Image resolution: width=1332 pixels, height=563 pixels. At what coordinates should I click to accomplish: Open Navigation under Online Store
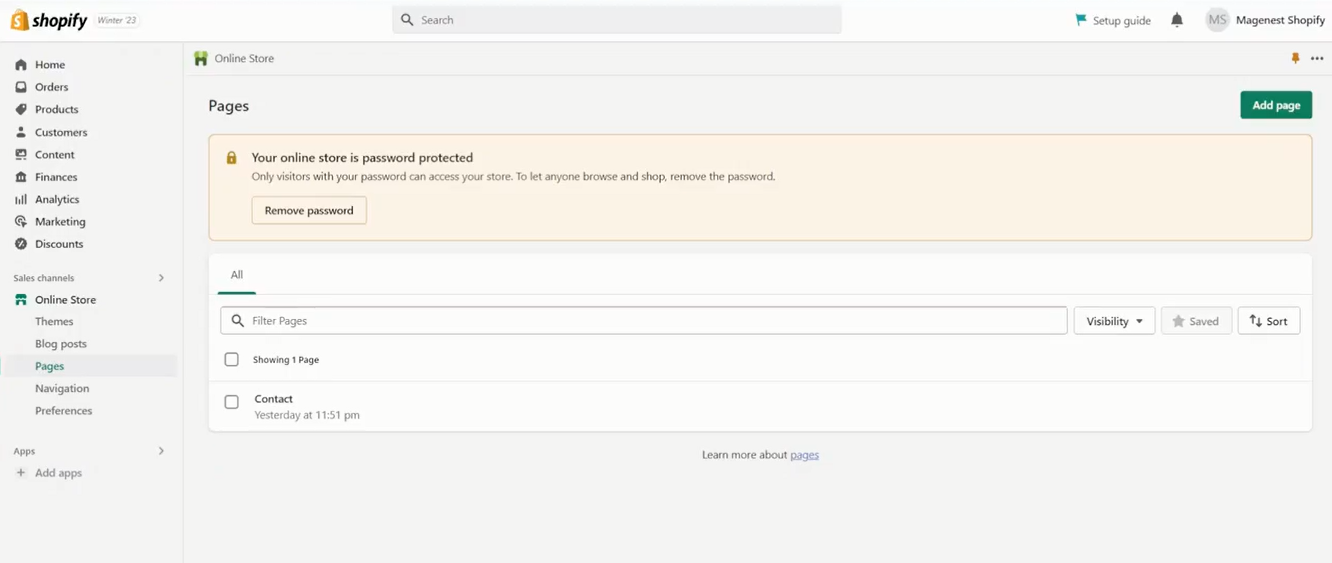coord(62,388)
